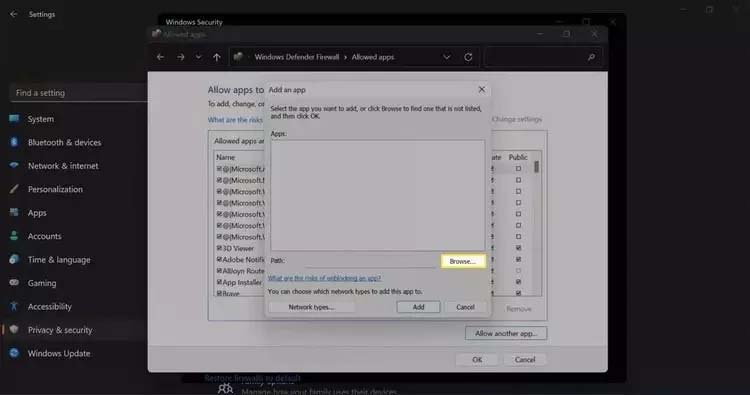Screen dimensions: 750x395
Task: Click the Find a setting search field
Action: tap(77, 93)
